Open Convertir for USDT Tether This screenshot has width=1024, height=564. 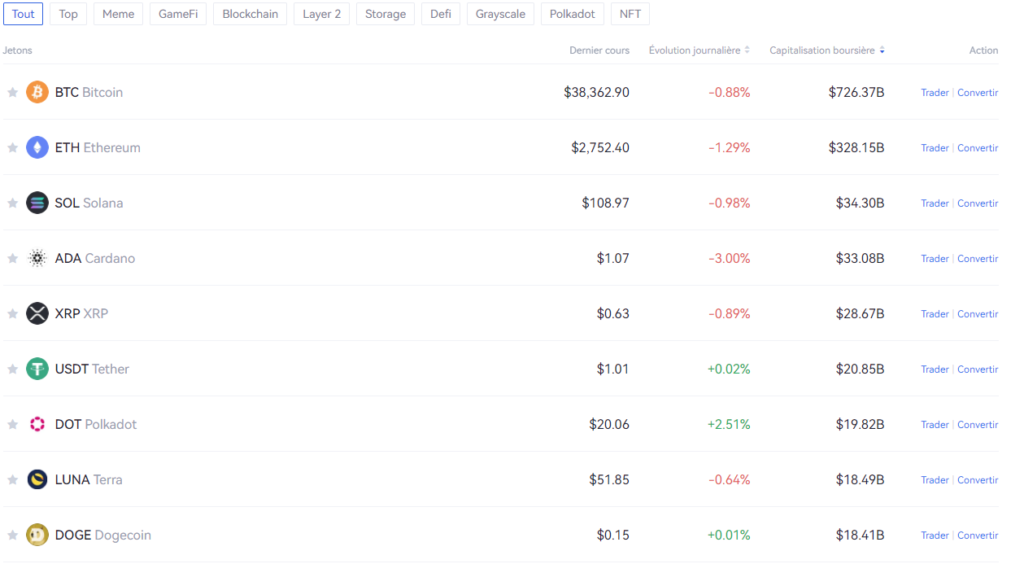click(x=978, y=369)
